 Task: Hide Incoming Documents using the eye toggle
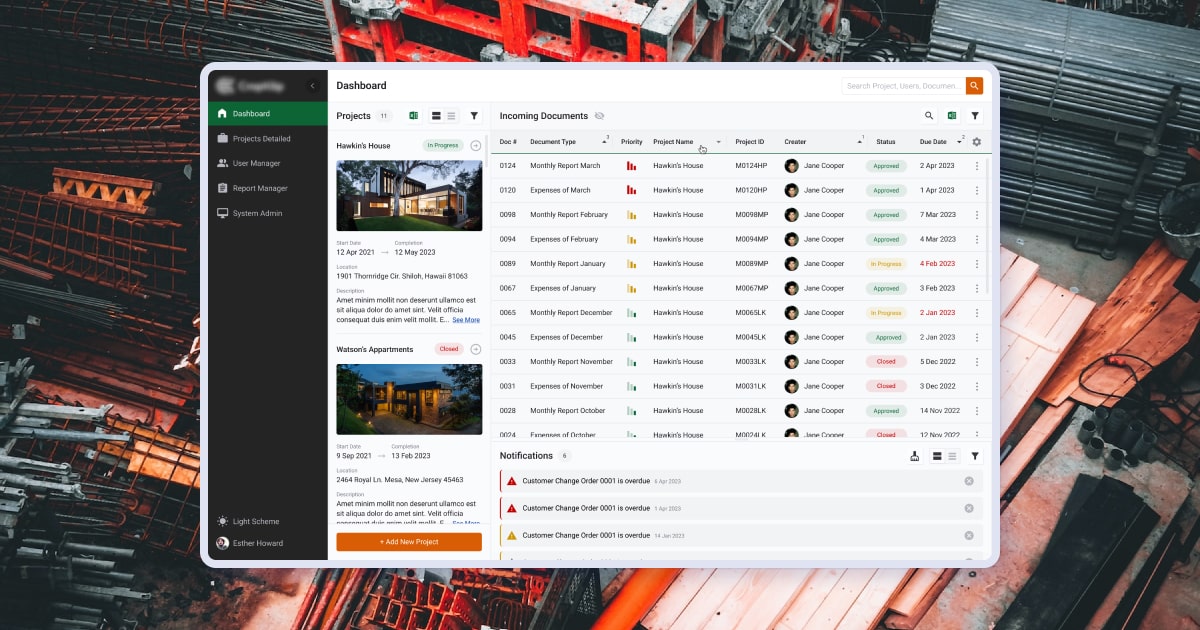(598, 115)
